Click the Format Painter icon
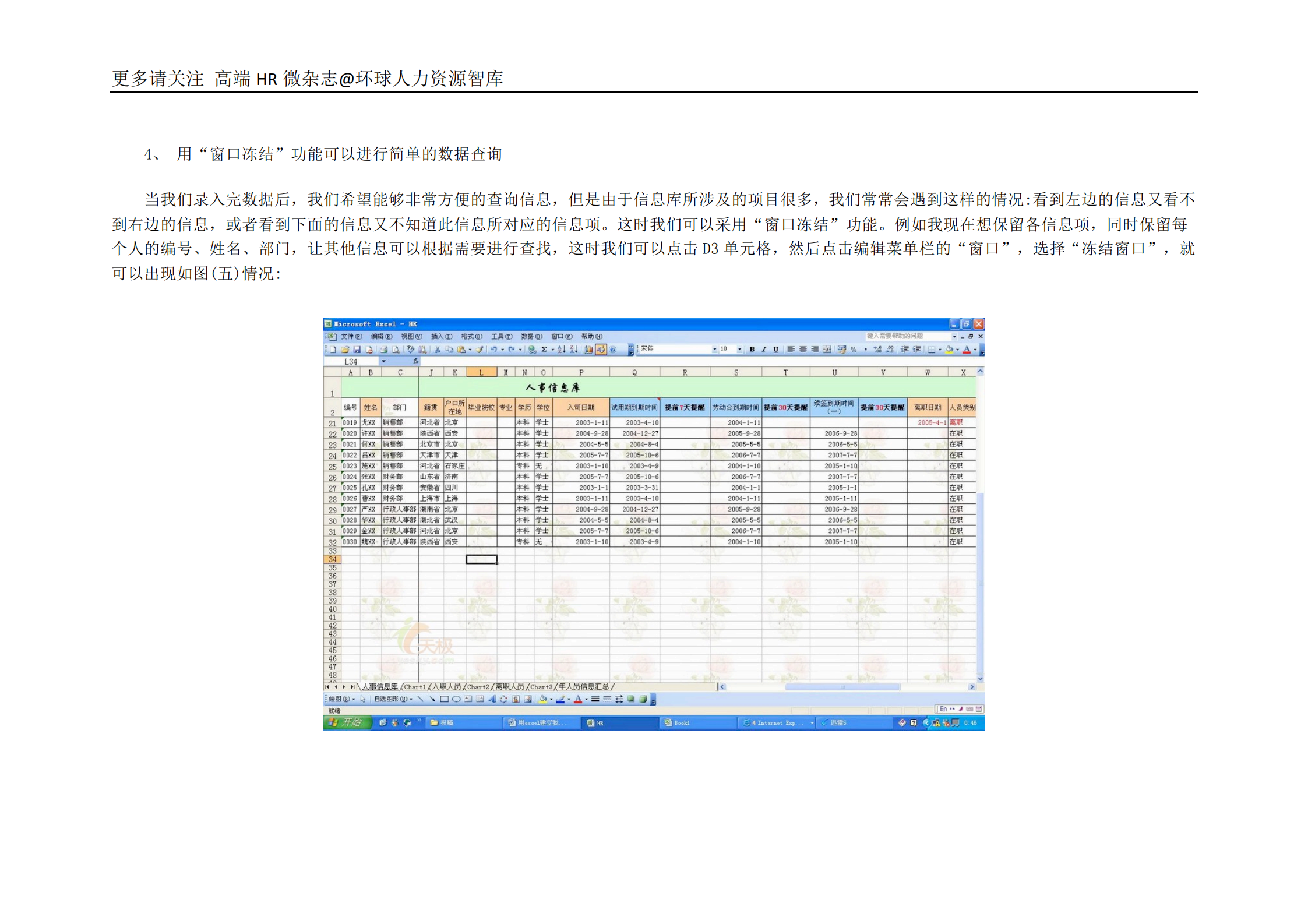1308x924 pixels. [x=480, y=350]
